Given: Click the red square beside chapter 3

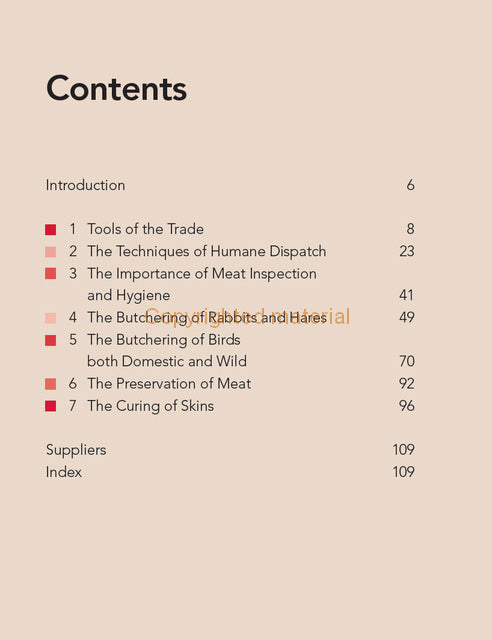Looking at the screenshot, I should [51, 273].
